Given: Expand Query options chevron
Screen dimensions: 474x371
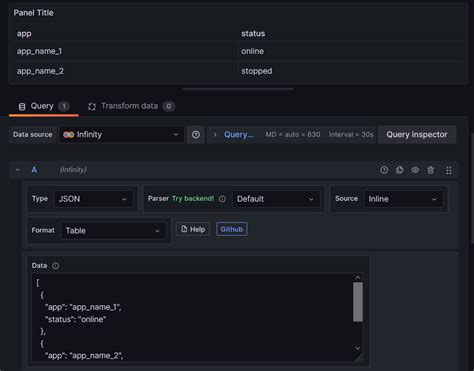Looking at the screenshot, I should click(215, 135).
